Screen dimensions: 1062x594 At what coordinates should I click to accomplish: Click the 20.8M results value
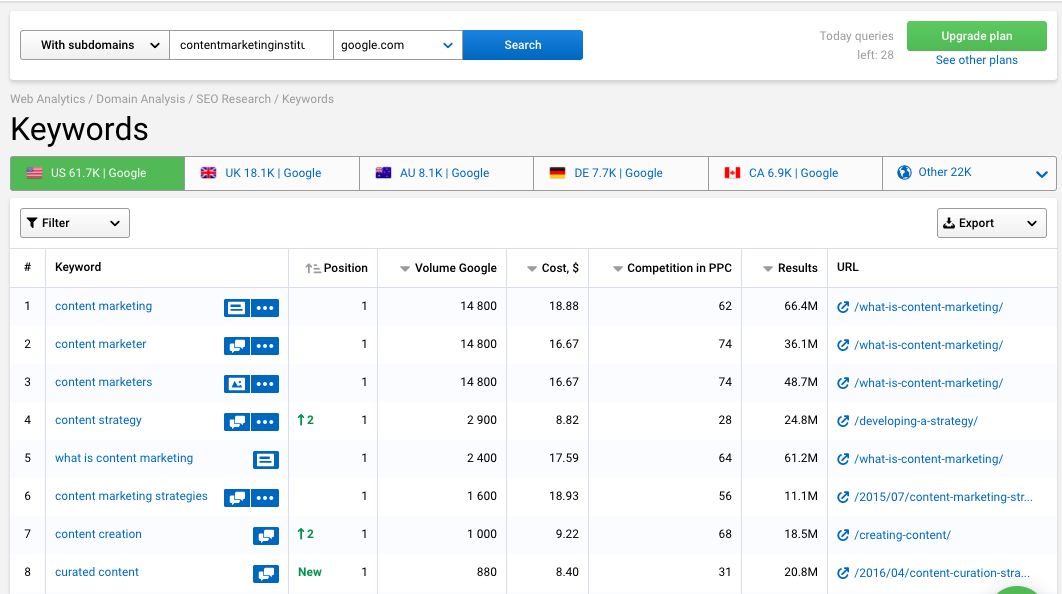coord(801,572)
